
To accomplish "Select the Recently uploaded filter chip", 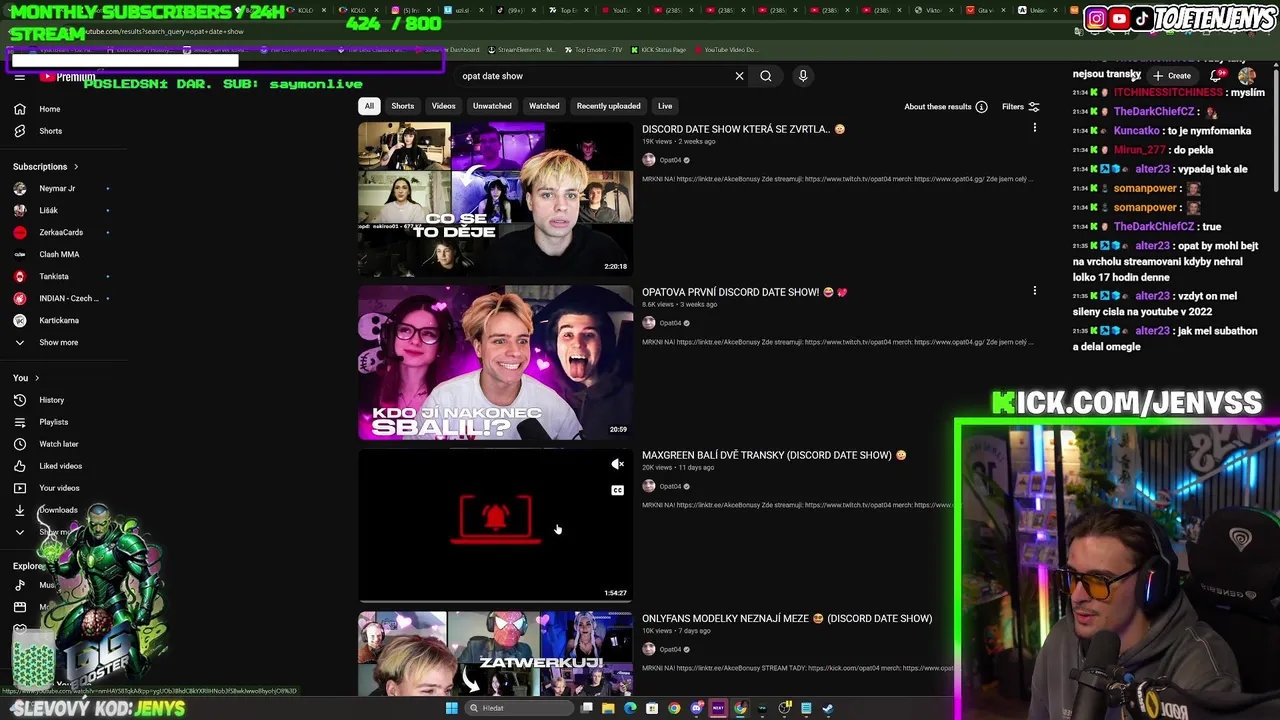I will [x=608, y=106].
